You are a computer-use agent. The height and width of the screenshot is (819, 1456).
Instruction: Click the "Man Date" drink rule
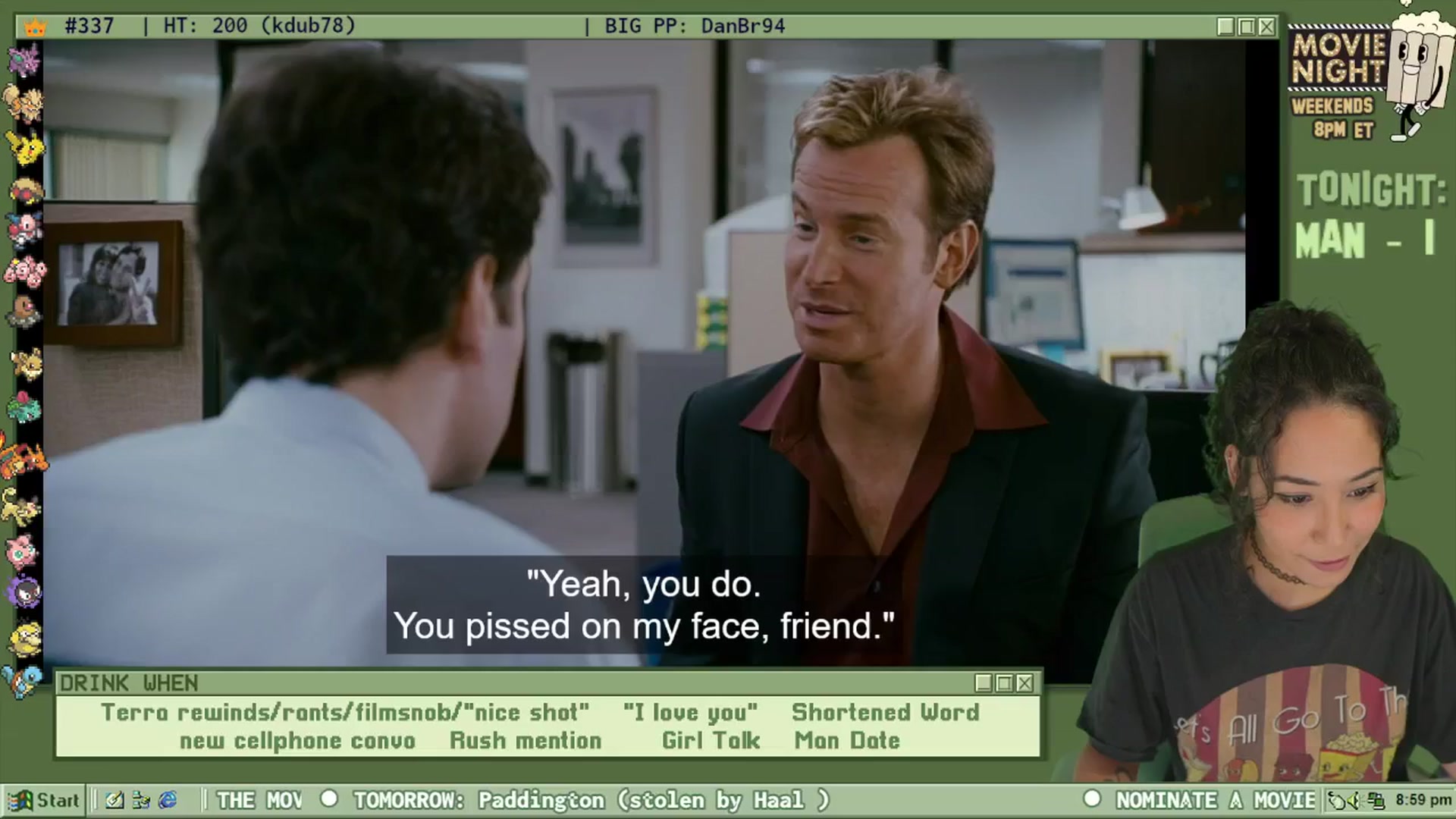click(x=847, y=741)
